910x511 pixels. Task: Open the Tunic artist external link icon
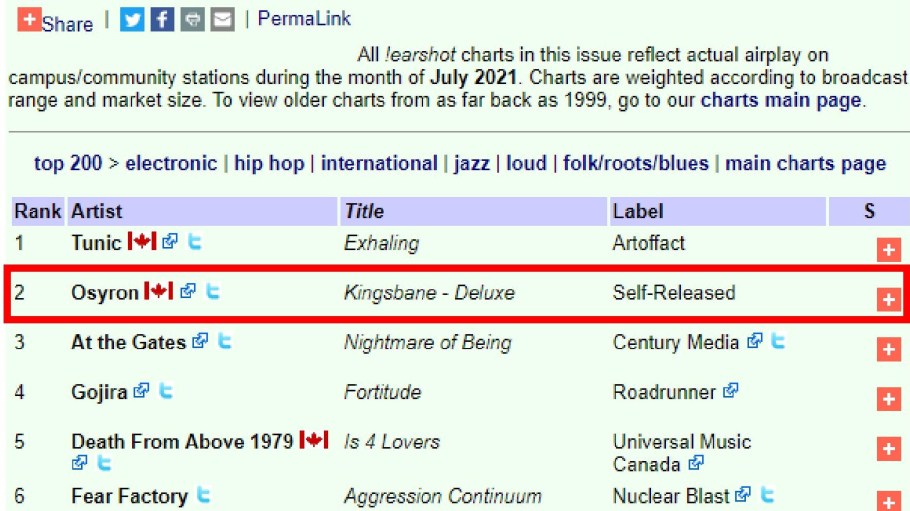(170, 242)
